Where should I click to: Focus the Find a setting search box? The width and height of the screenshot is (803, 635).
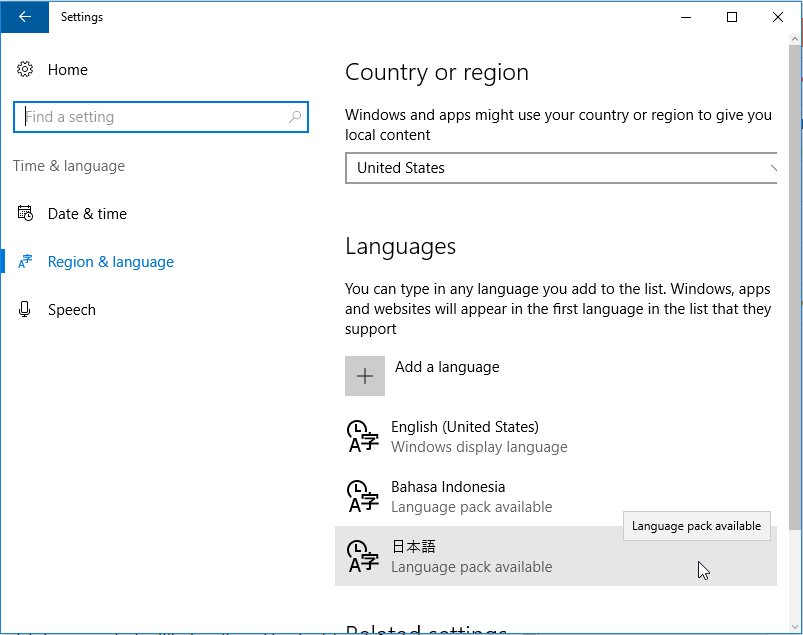[x=161, y=117]
